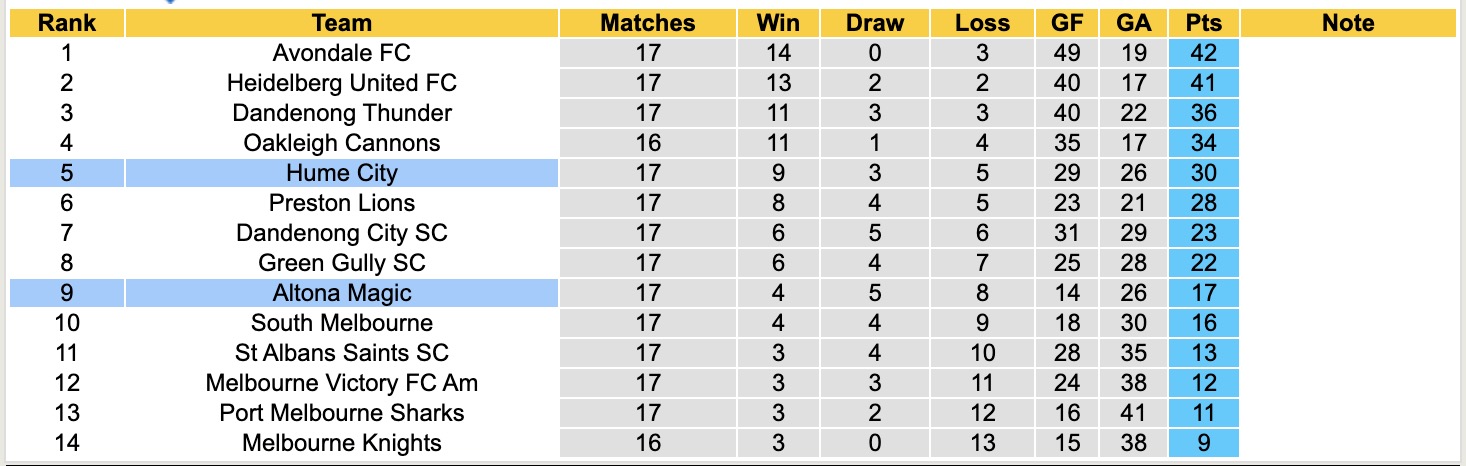
Task: Click the Draw column header
Action: point(874,23)
